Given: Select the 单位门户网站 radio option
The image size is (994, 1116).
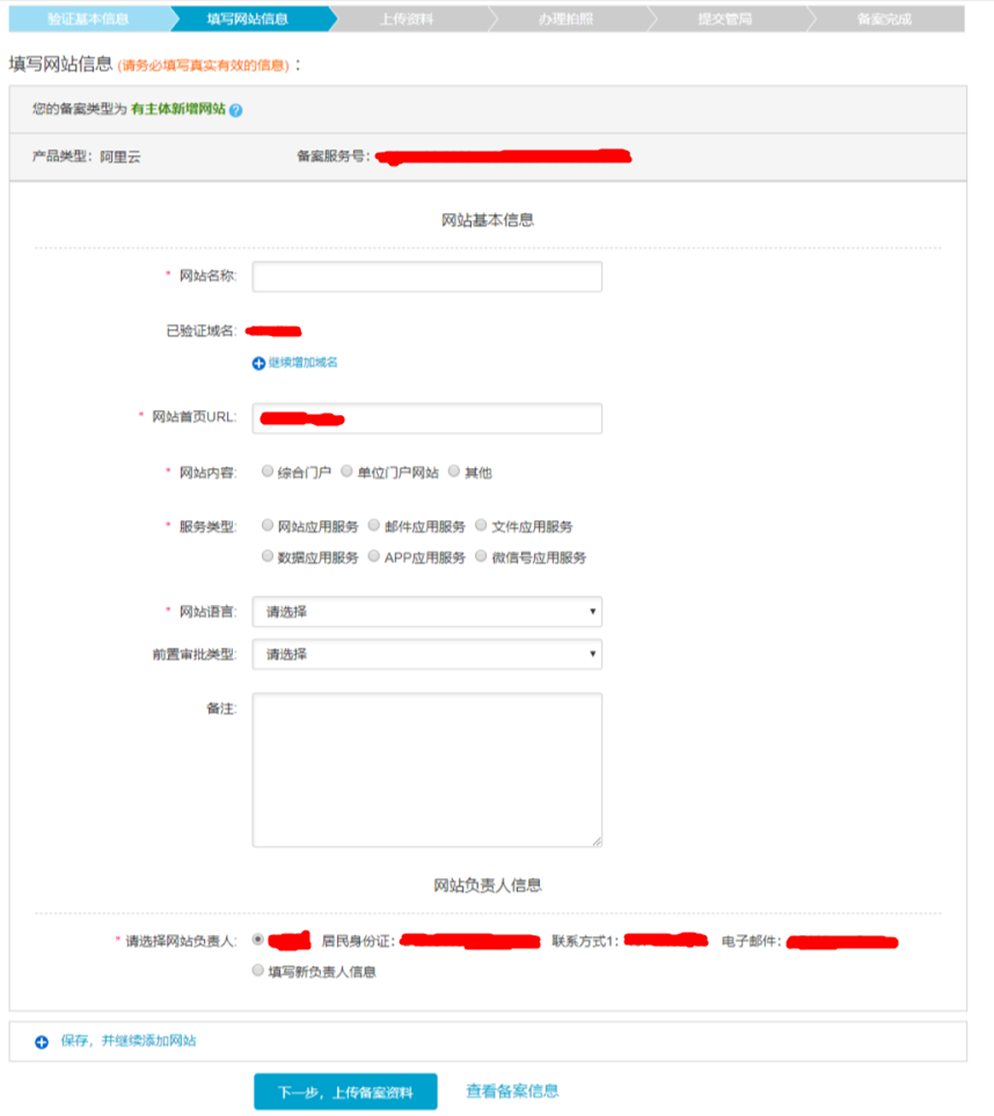Looking at the screenshot, I should [x=347, y=471].
